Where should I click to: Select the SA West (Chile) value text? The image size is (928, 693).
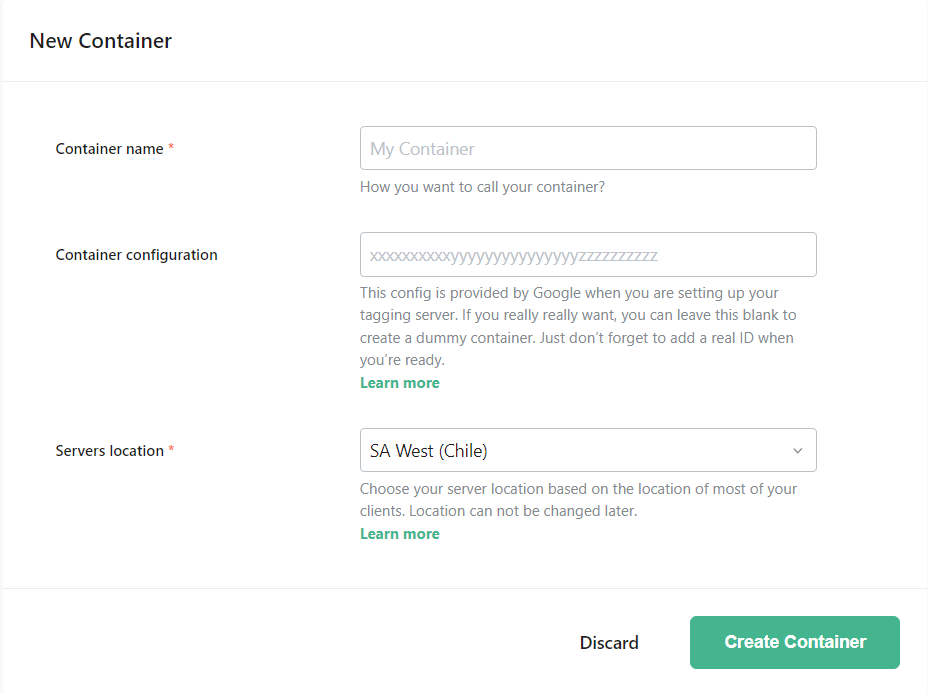click(428, 451)
